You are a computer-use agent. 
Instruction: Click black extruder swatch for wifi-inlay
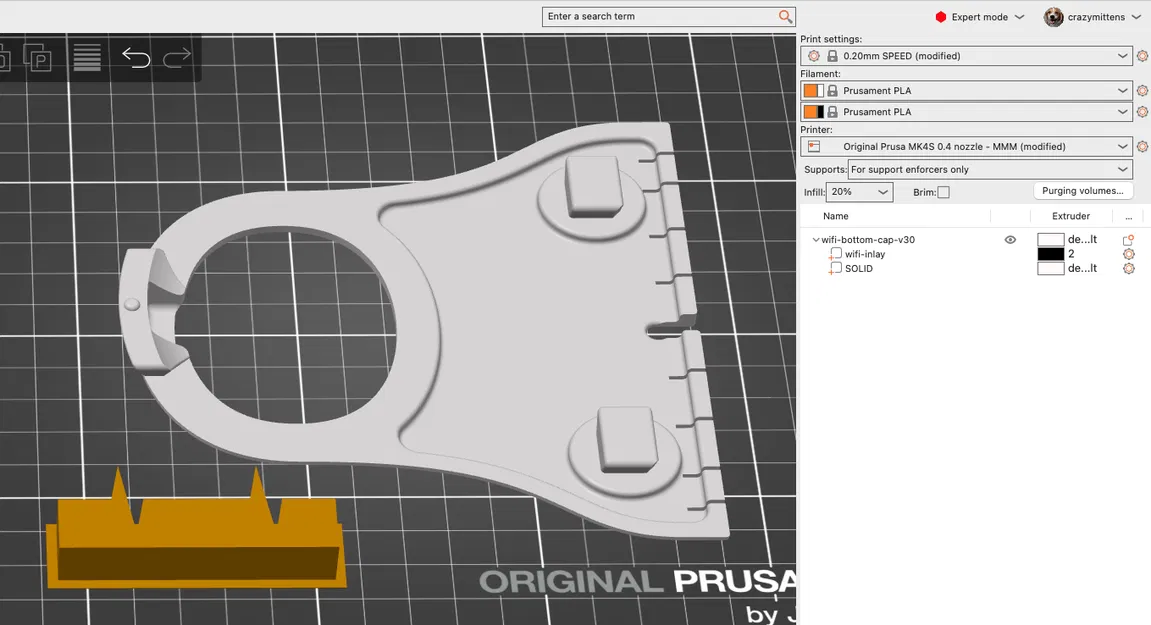[1050, 254]
